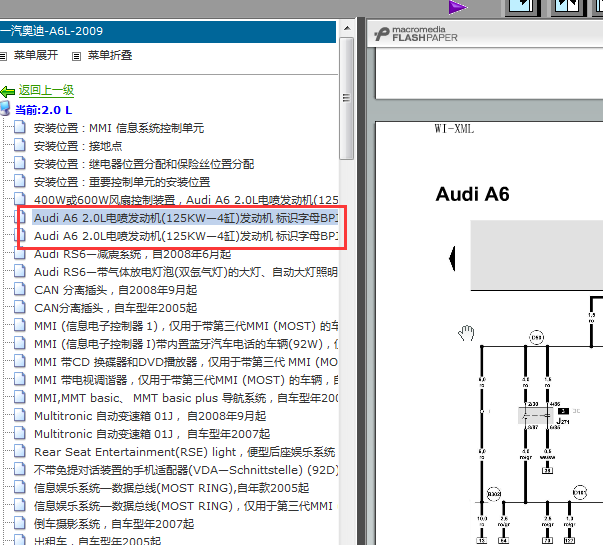Click the purple play arrow in top toolbar
The image size is (603, 545).
(x=457, y=7)
